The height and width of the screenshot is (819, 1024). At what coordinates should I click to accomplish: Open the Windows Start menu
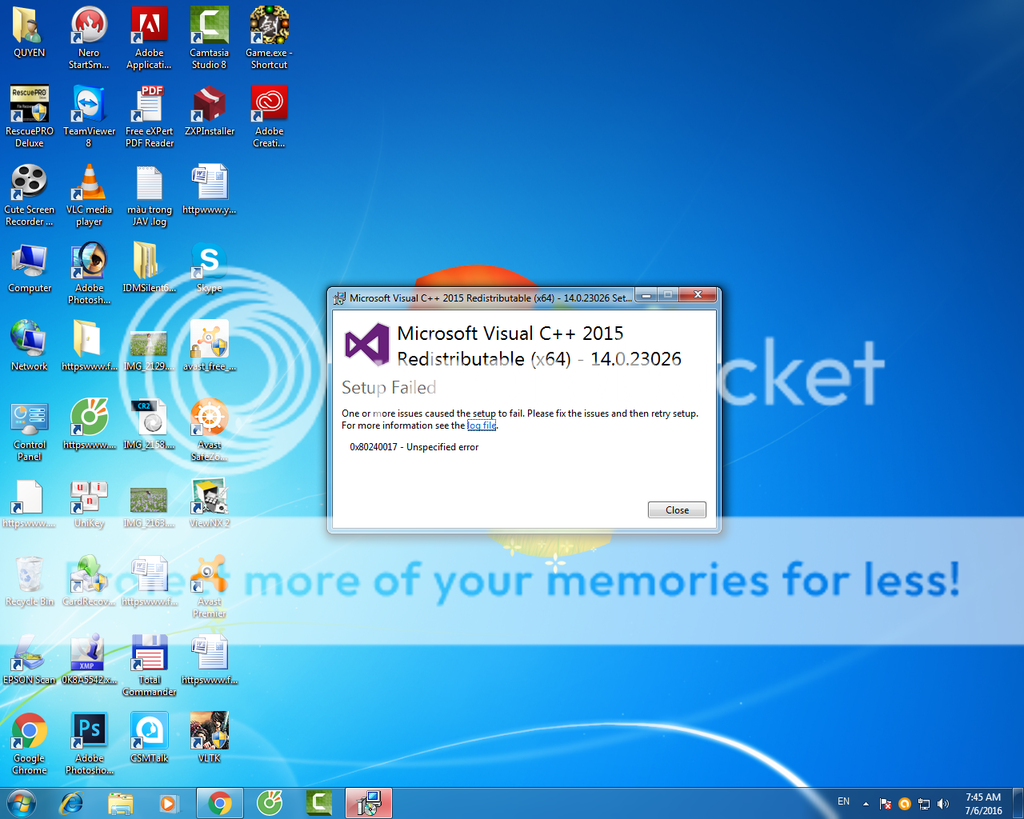21,803
